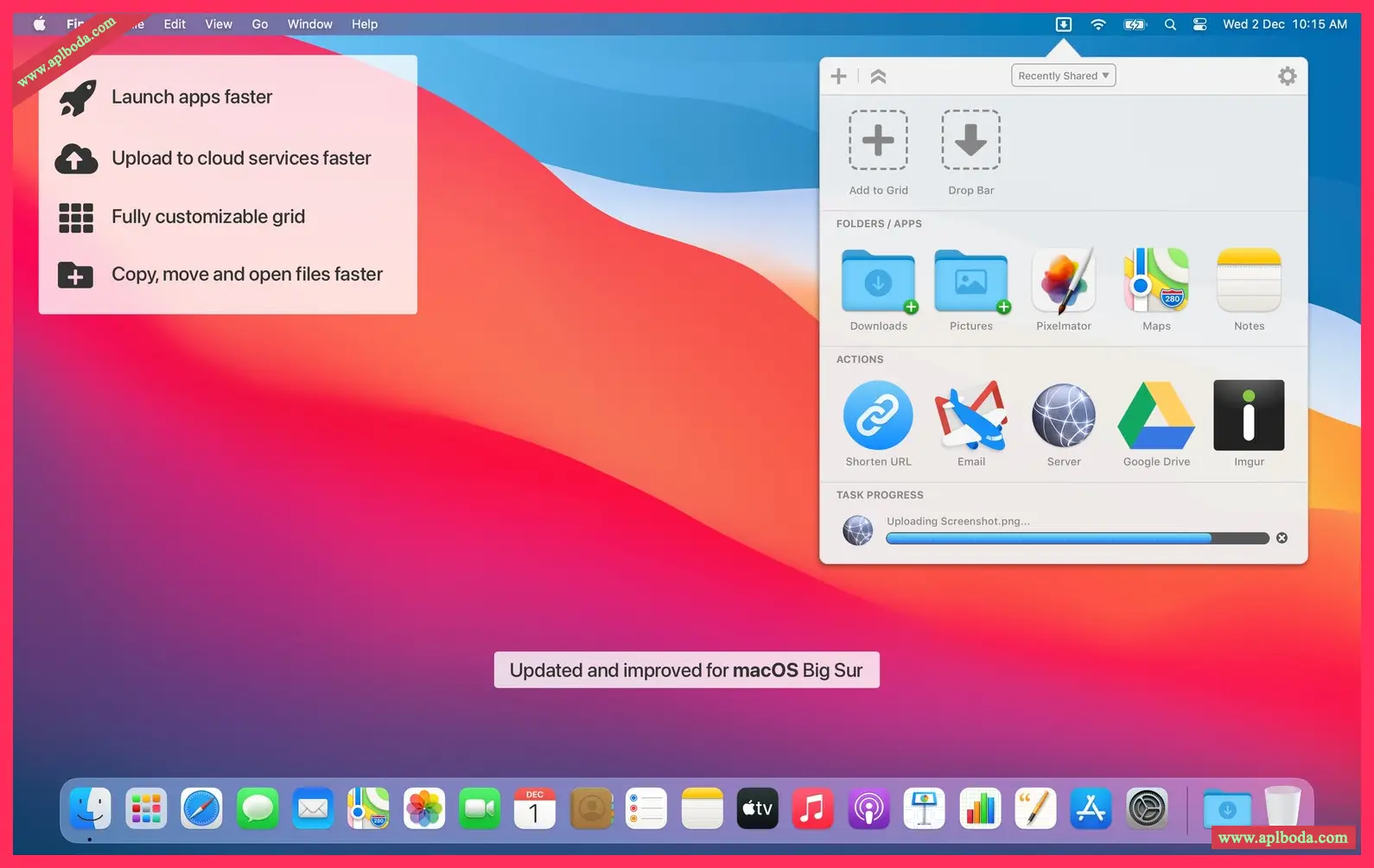This screenshot has height=868, width=1374.
Task: Click the Add to Grid button
Action: pos(878,140)
